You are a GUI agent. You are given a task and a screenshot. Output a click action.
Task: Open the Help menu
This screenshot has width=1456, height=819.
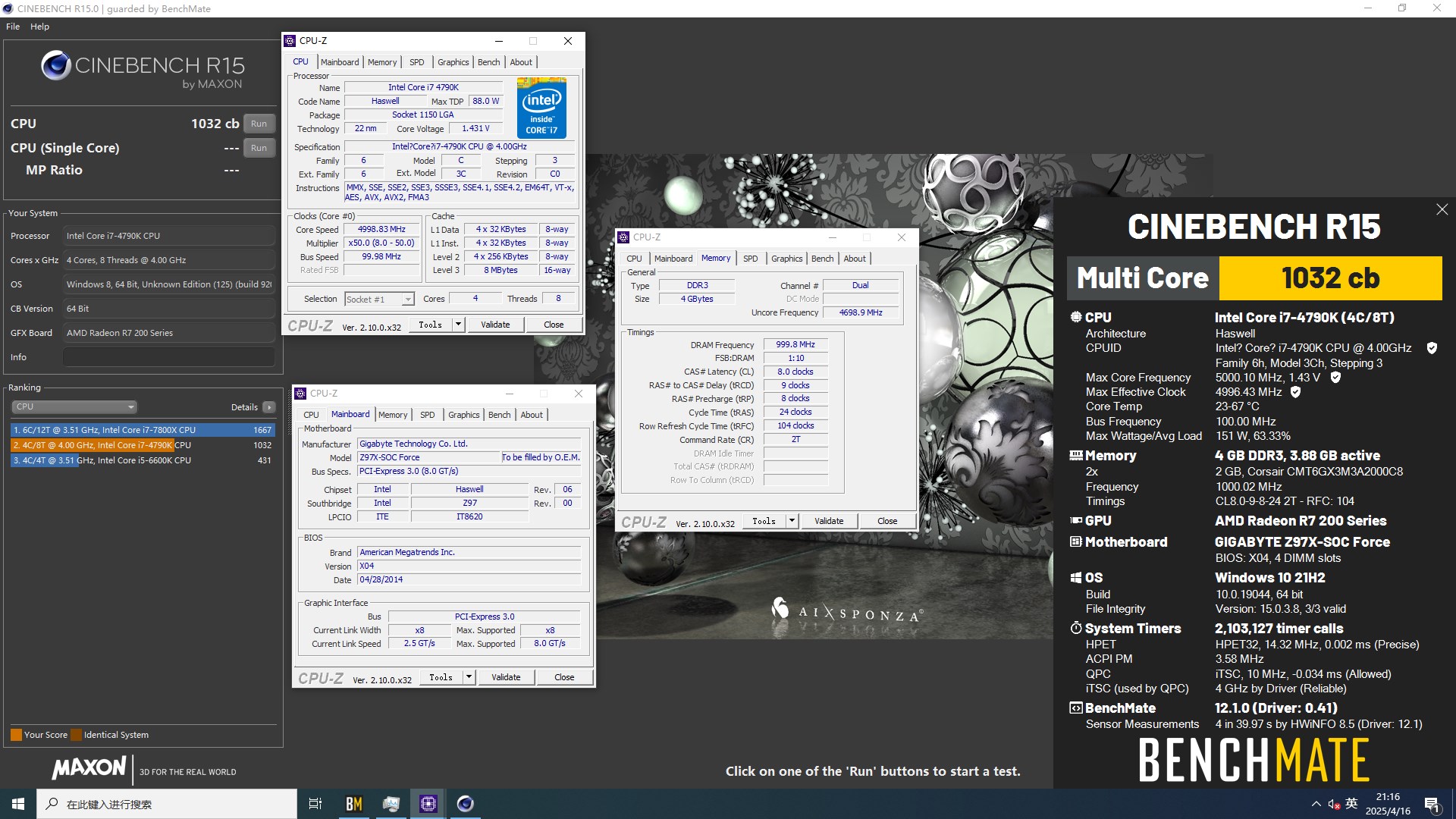pos(39,27)
